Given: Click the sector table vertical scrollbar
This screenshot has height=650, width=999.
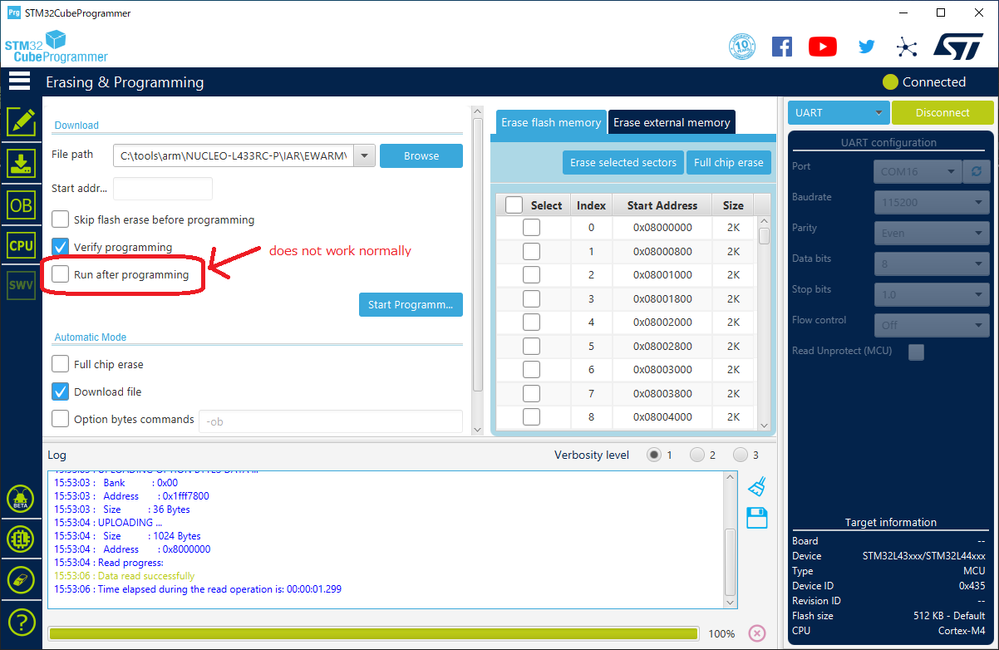Looking at the screenshot, I should tap(764, 323).
